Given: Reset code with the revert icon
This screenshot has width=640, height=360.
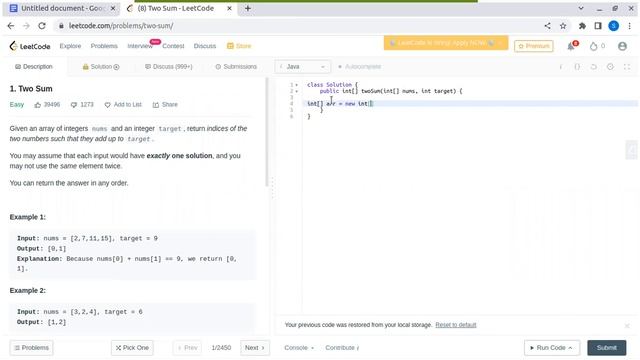Looking at the screenshot, I should 593,67.
